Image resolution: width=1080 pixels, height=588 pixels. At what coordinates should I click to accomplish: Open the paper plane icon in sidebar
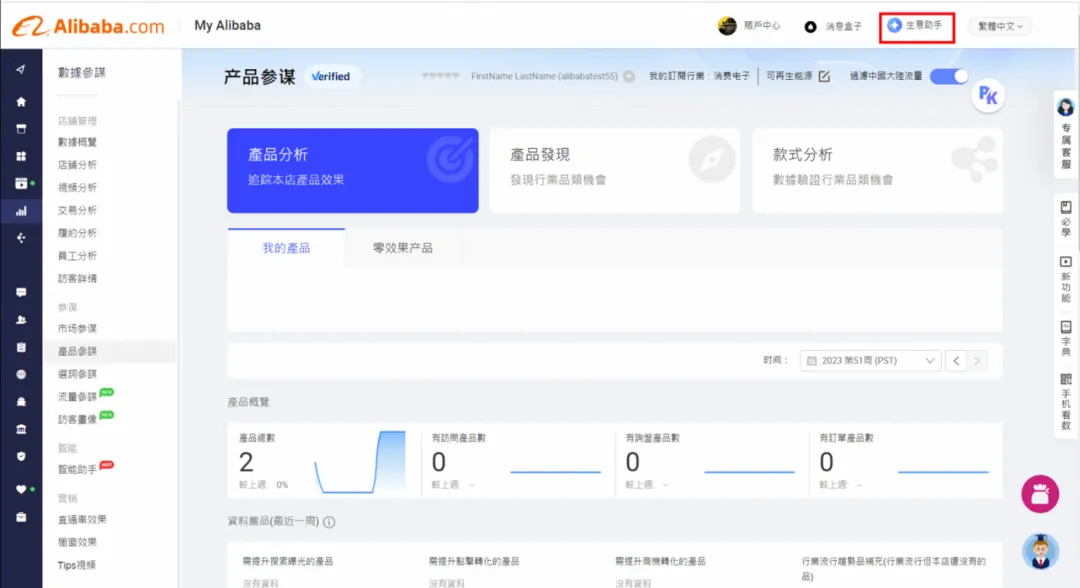(x=21, y=70)
